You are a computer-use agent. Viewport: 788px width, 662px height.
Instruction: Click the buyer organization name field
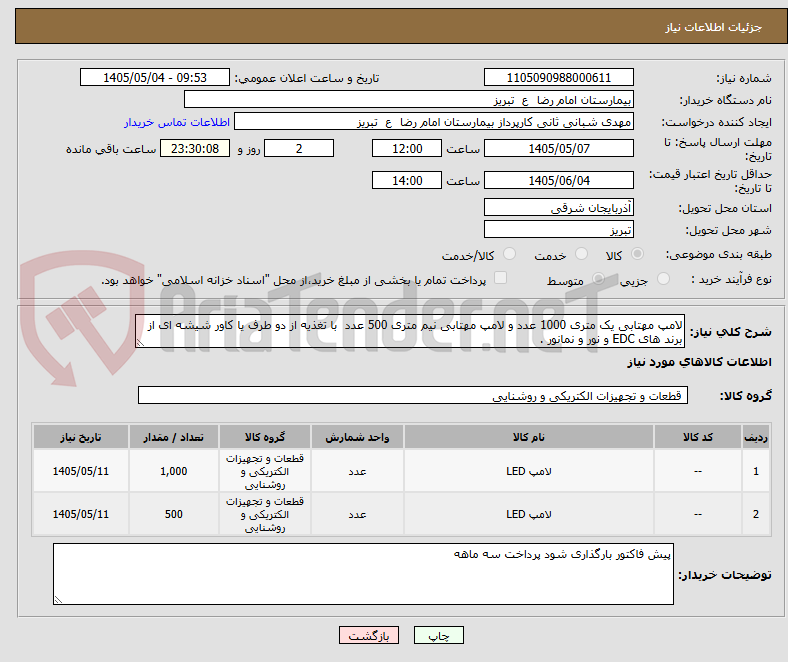409,100
